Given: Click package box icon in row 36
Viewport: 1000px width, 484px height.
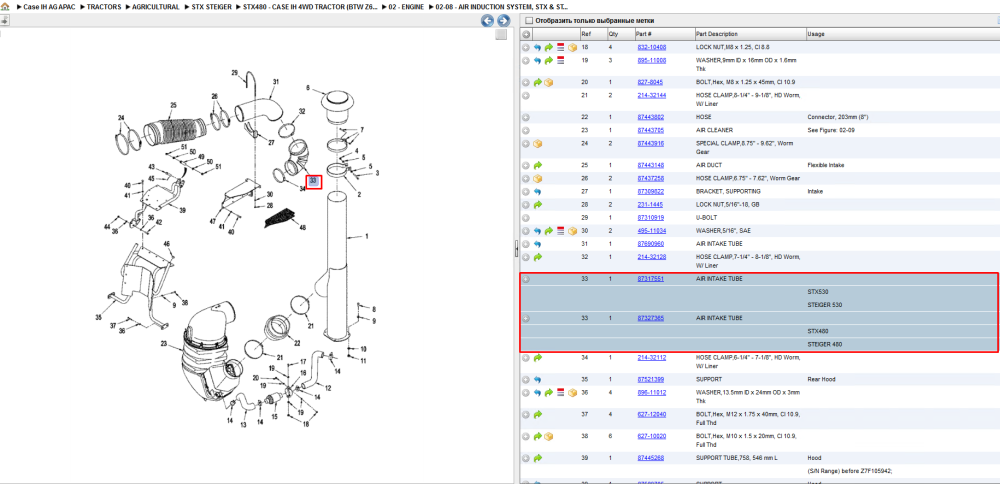Looking at the screenshot, I should tap(573, 393).
